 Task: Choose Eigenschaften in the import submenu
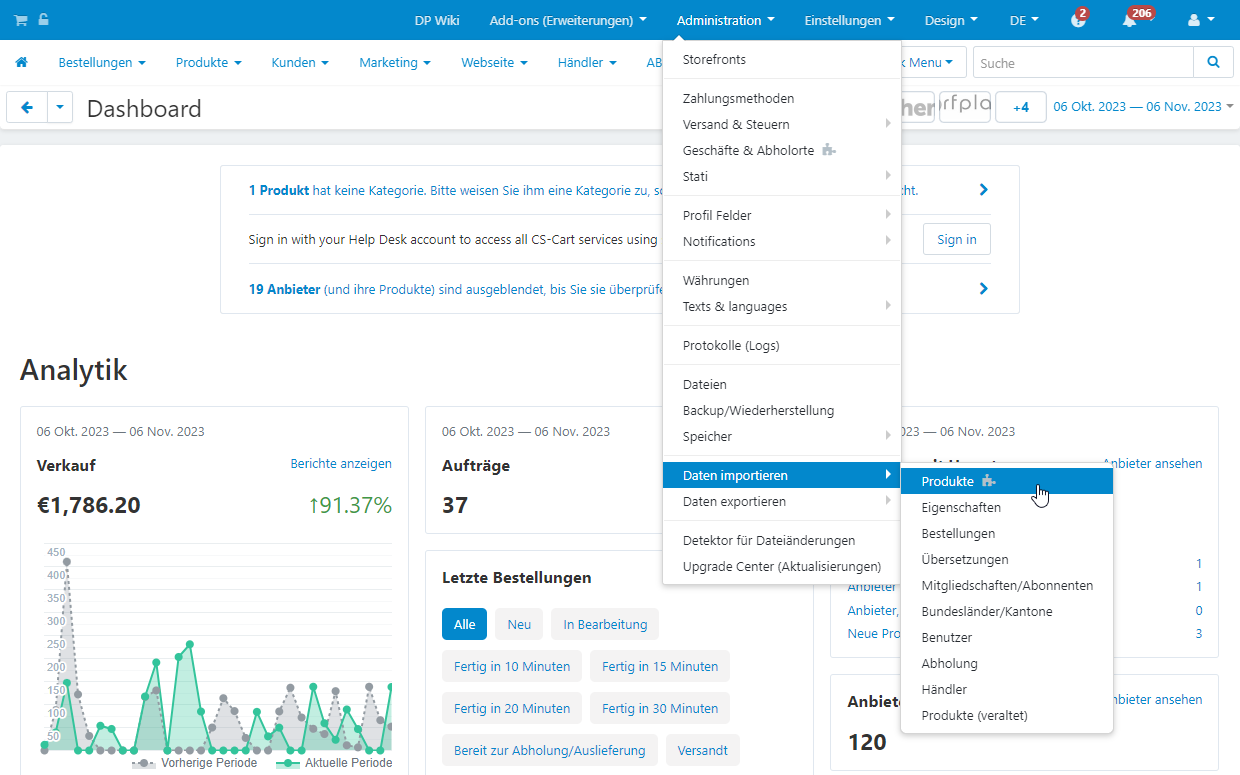pyautogui.click(x=1007, y=508)
